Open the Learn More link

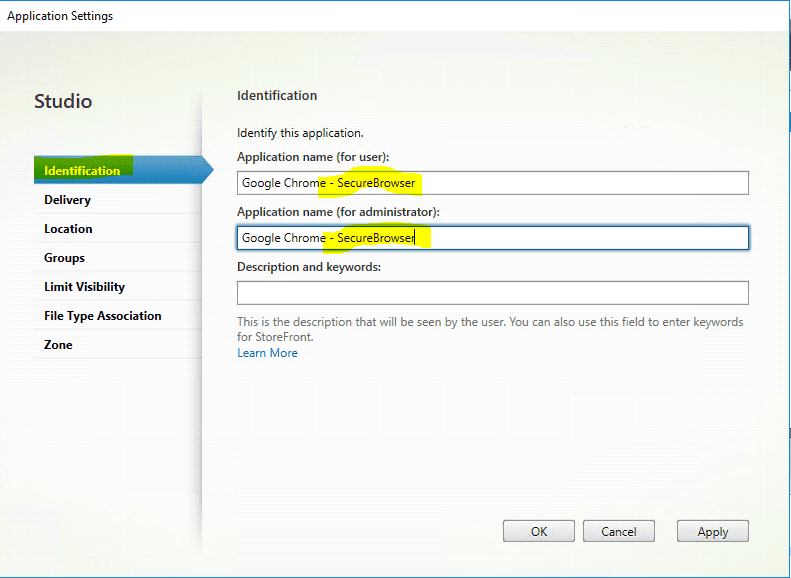point(267,353)
